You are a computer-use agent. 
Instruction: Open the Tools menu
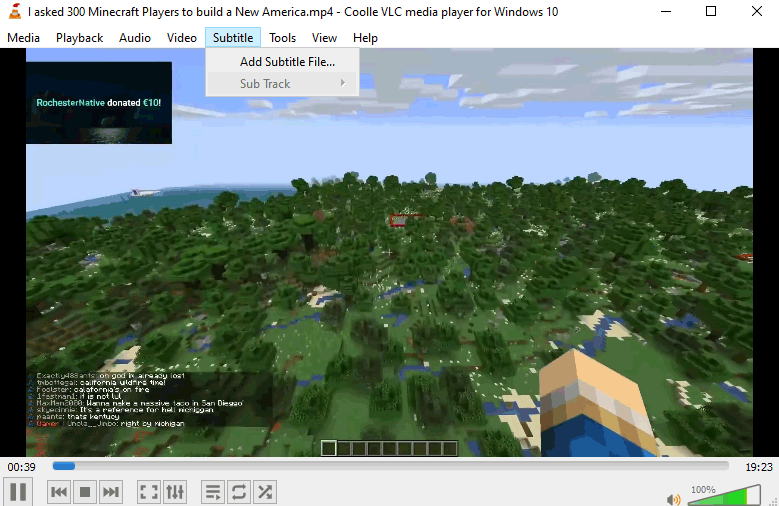pyautogui.click(x=282, y=38)
